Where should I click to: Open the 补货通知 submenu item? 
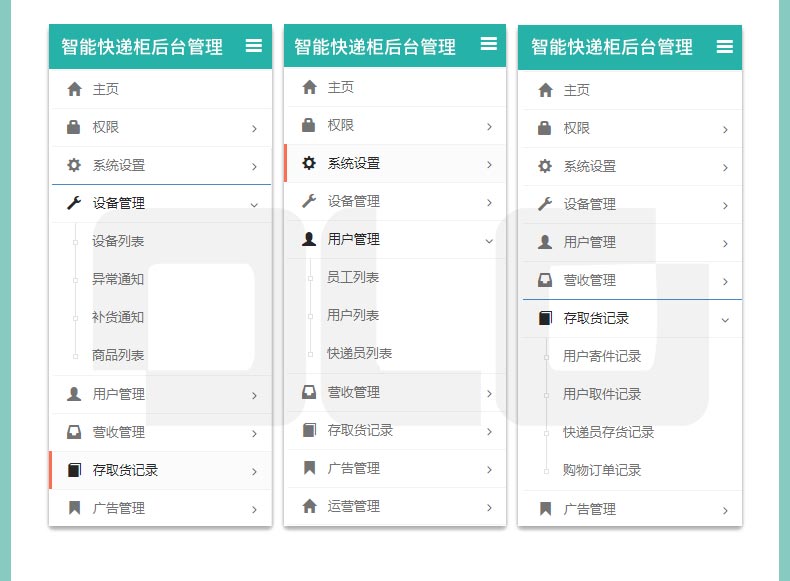tap(118, 317)
